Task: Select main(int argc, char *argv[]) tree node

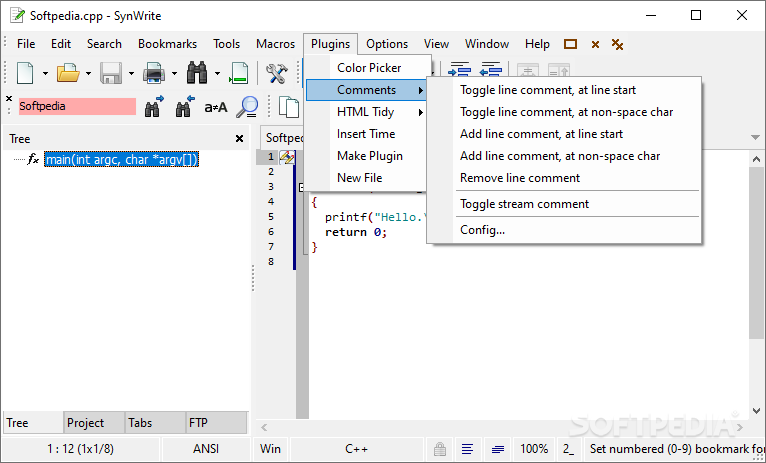Action: (121, 159)
